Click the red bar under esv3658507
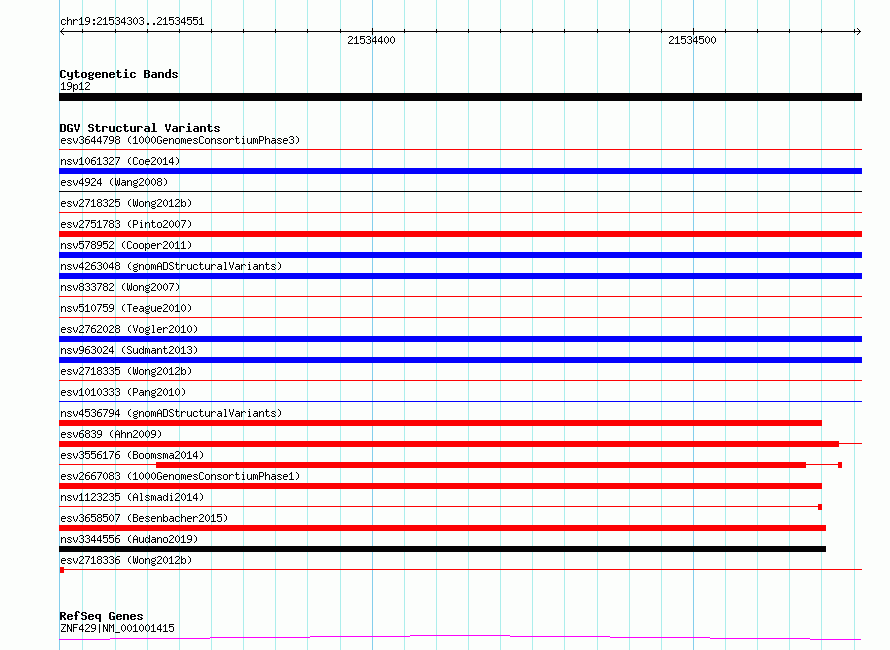The image size is (890, 650). 442,528
